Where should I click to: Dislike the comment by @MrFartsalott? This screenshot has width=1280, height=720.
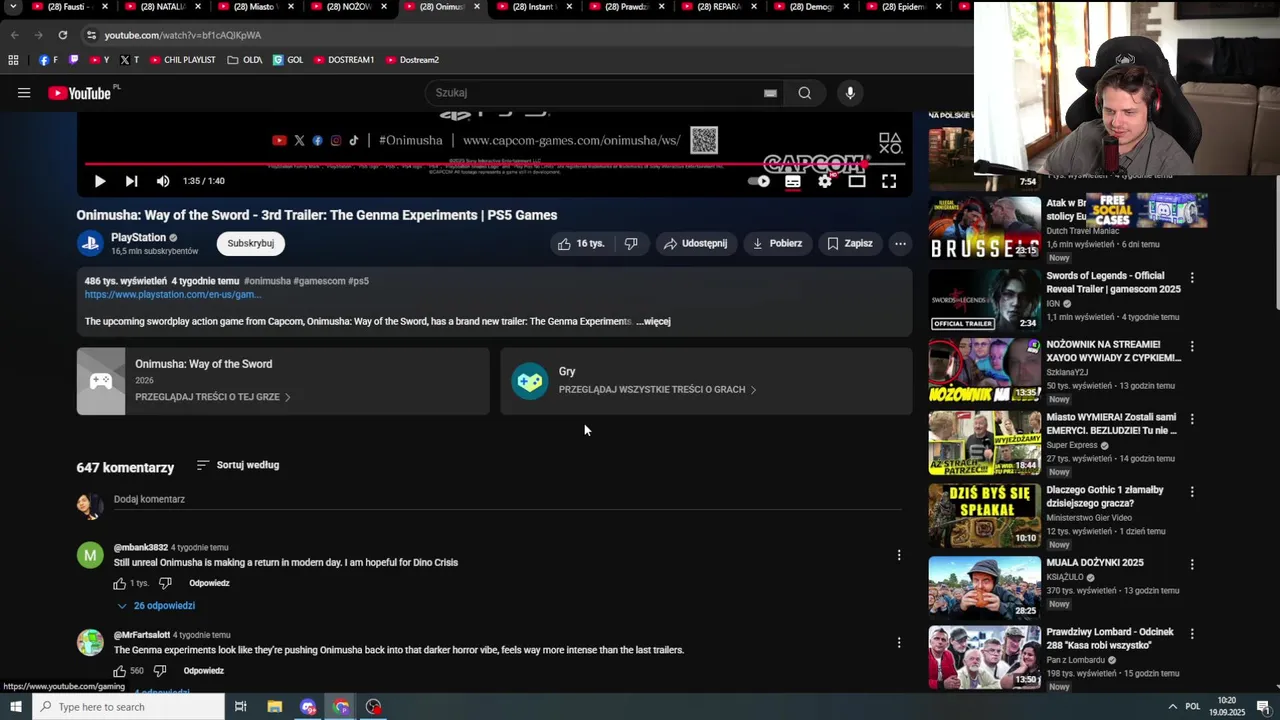pos(159,671)
